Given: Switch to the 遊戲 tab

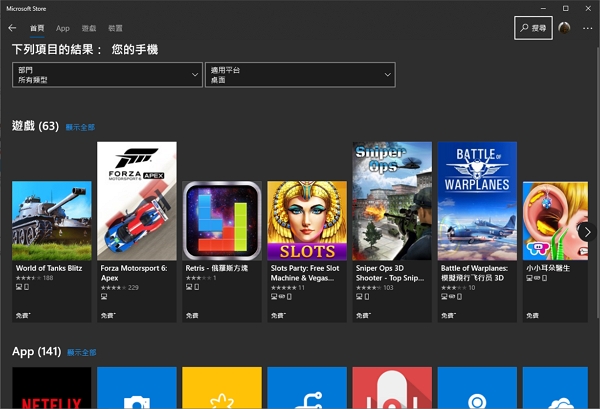Looking at the screenshot, I should pyautogui.click(x=89, y=28).
